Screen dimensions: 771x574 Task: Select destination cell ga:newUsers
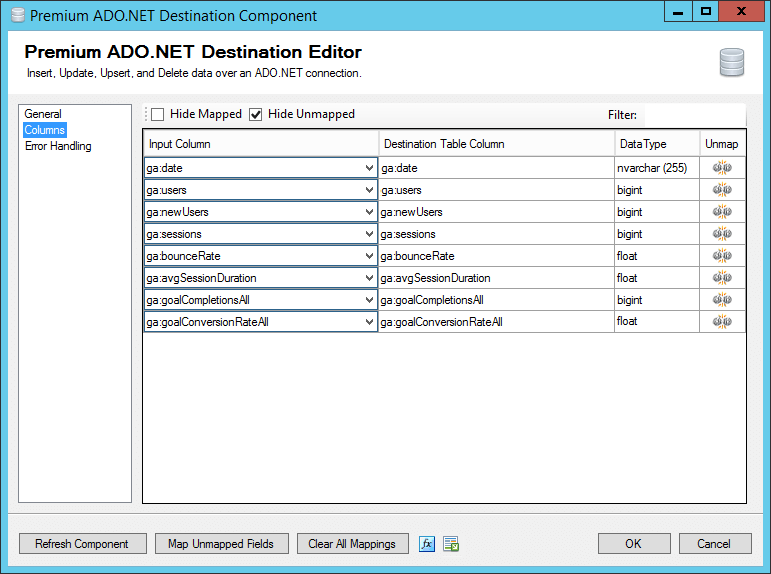[x=496, y=212]
